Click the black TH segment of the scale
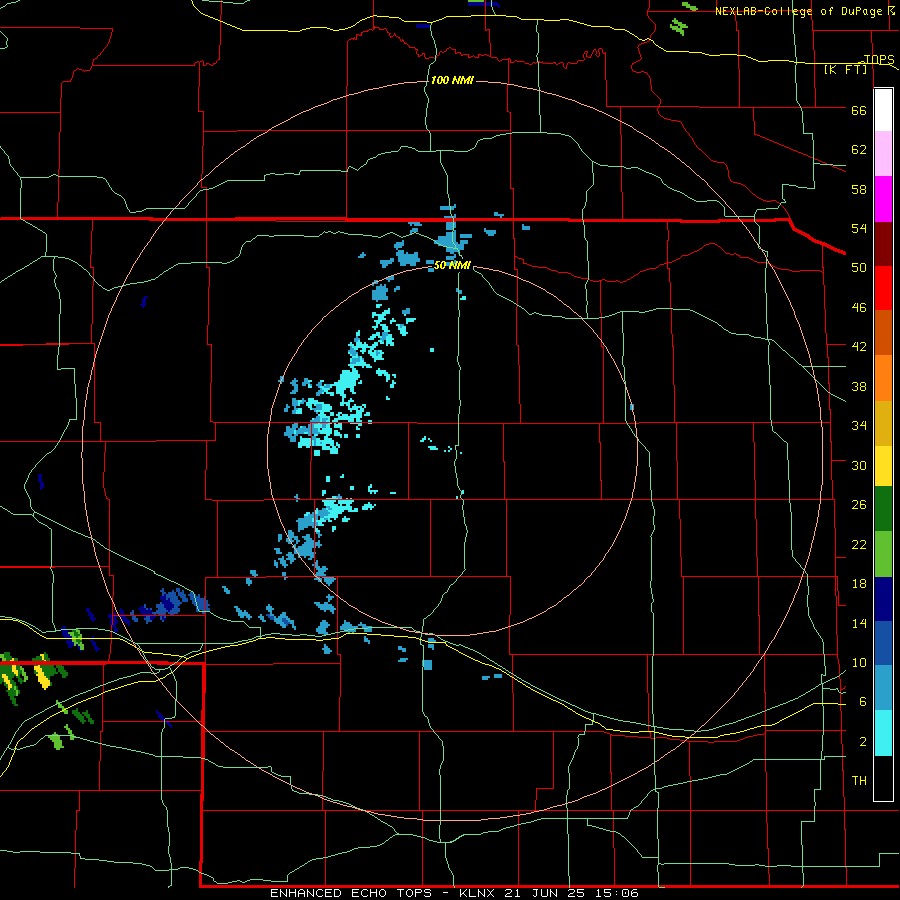 [883, 778]
